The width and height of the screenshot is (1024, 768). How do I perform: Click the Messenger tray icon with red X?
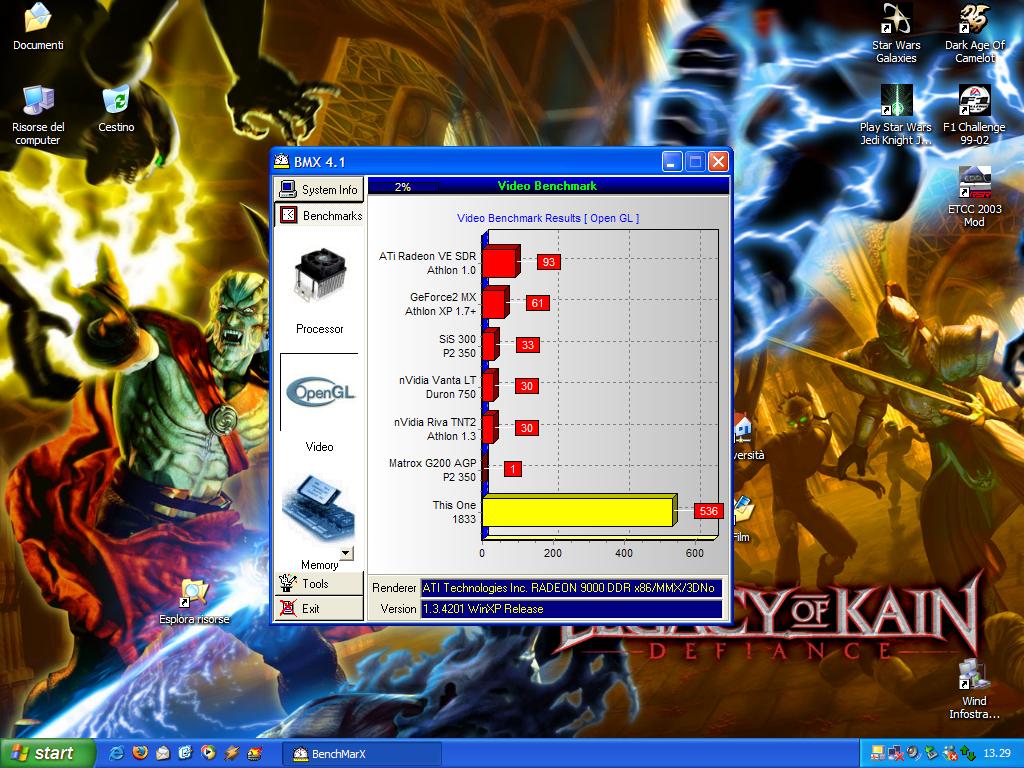950,754
